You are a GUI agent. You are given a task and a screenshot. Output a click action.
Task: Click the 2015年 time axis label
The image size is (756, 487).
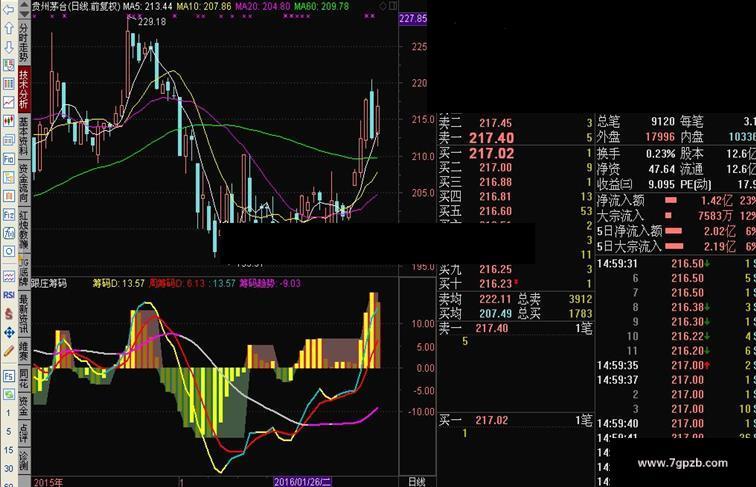48,482
